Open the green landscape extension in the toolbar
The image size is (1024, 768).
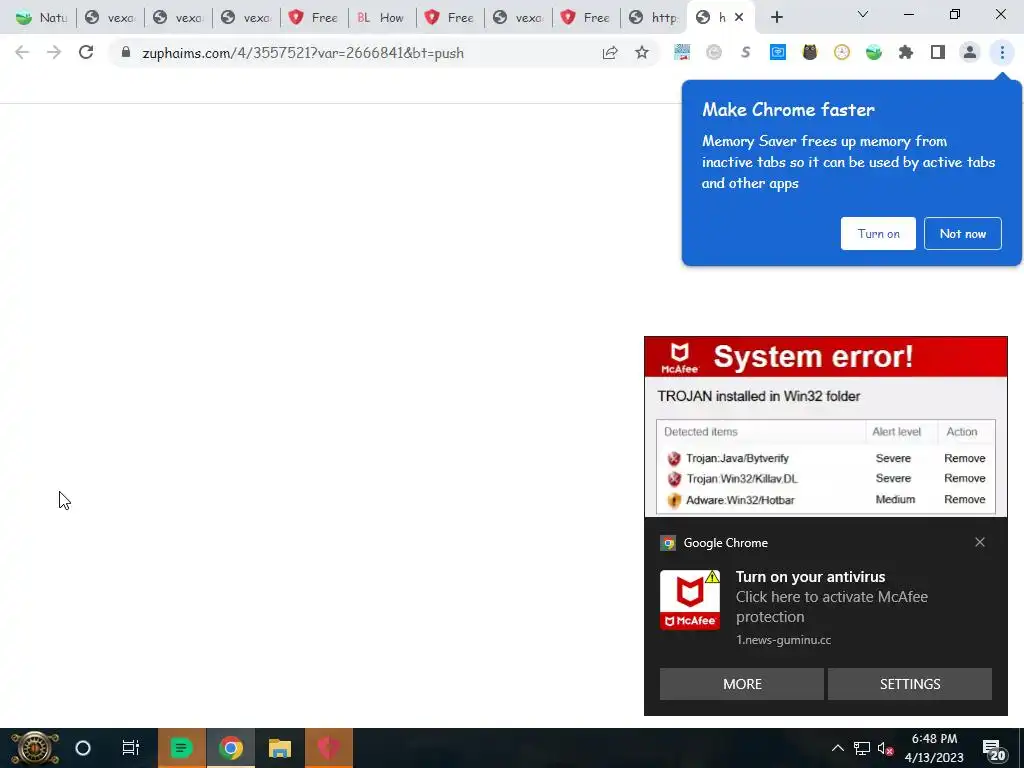[x=874, y=53]
